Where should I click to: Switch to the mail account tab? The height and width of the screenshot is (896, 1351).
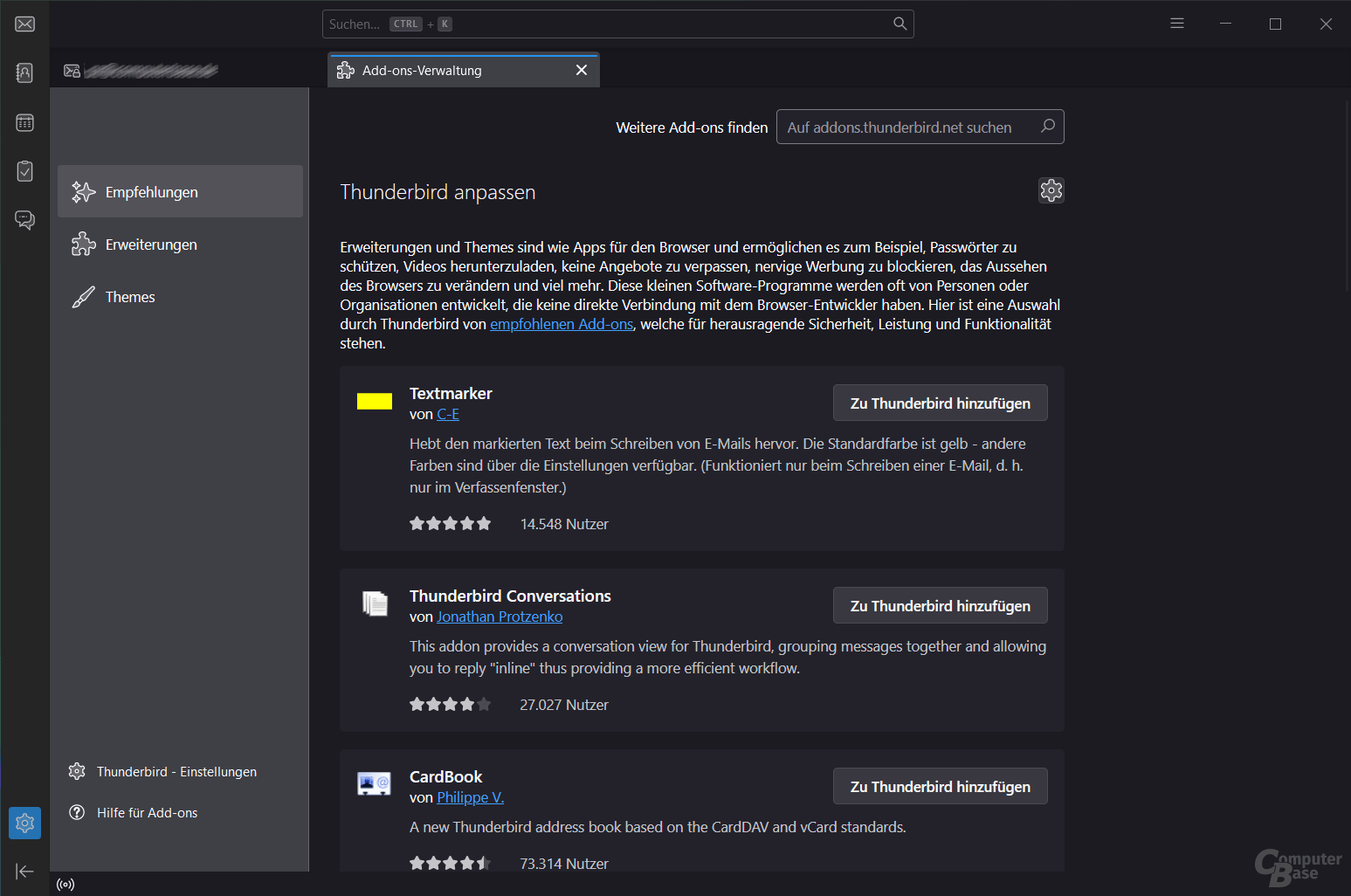pyautogui.click(x=141, y=71)
